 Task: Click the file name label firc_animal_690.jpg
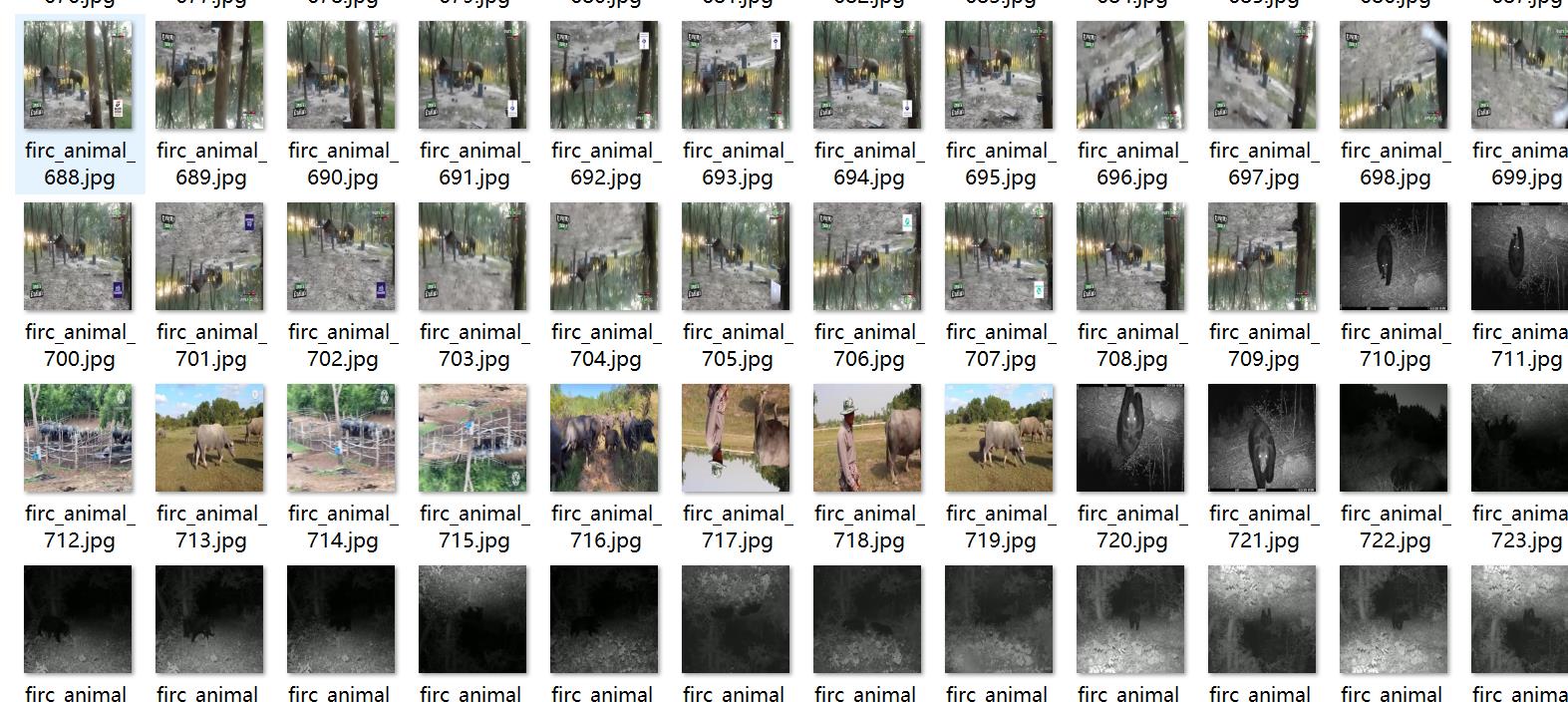[x=342, y=164]
